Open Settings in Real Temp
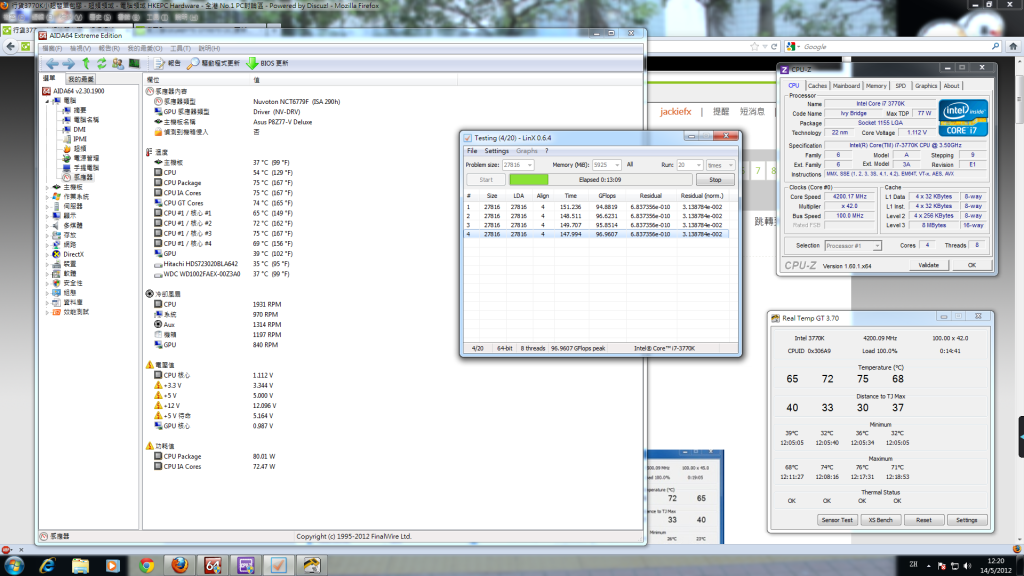Image resolution: width=1024 pixels, height=576 pixels. 967,520
